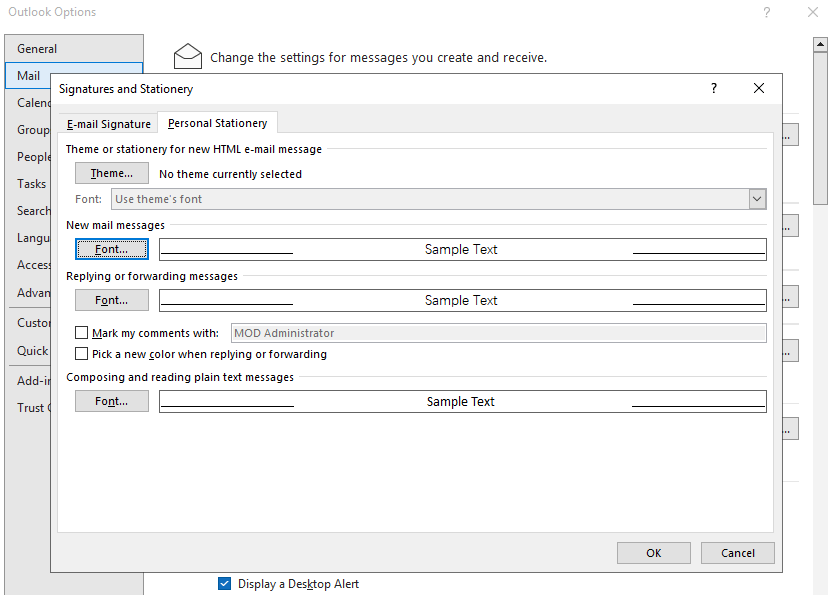Select the Personal Stationery tab

[218, 123]
